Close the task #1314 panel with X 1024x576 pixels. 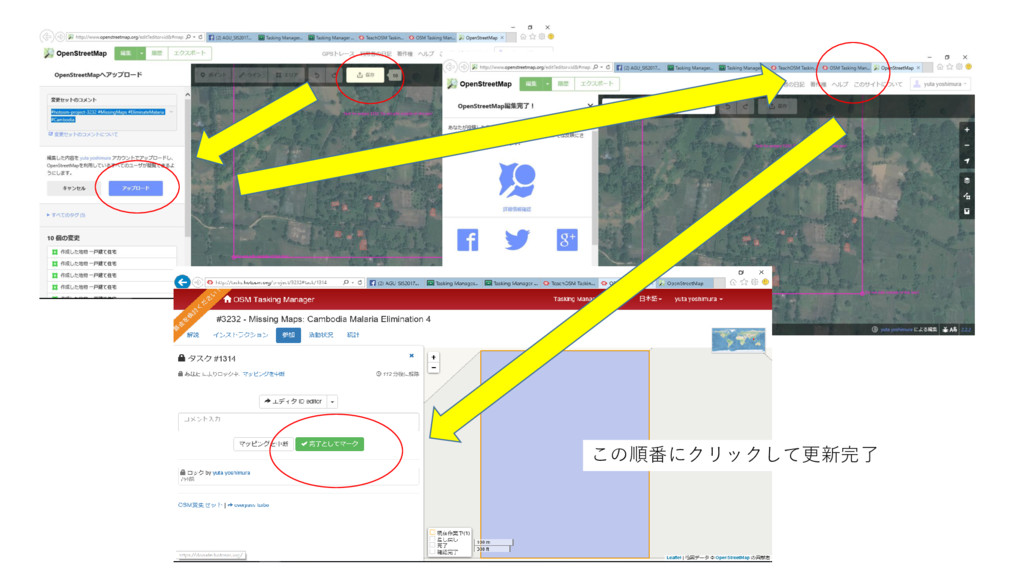click(x=411, y=356)
